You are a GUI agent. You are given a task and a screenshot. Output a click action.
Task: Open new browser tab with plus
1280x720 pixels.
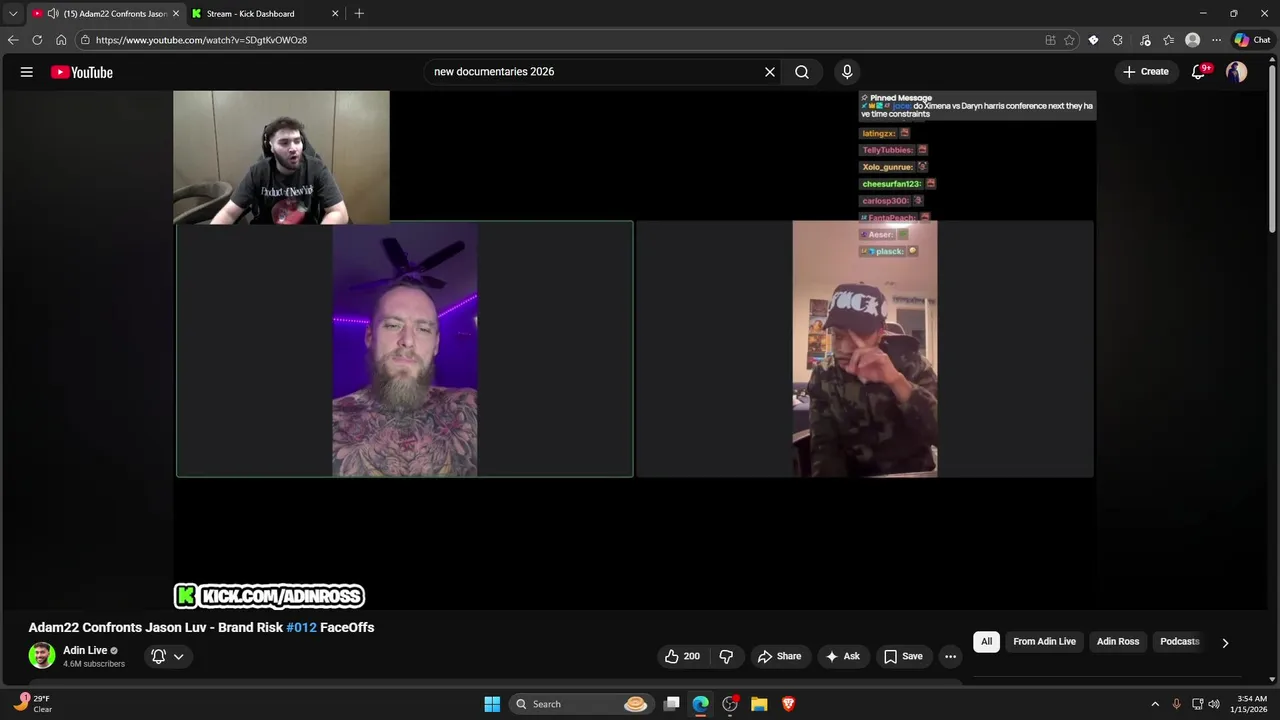click(359, 14)
